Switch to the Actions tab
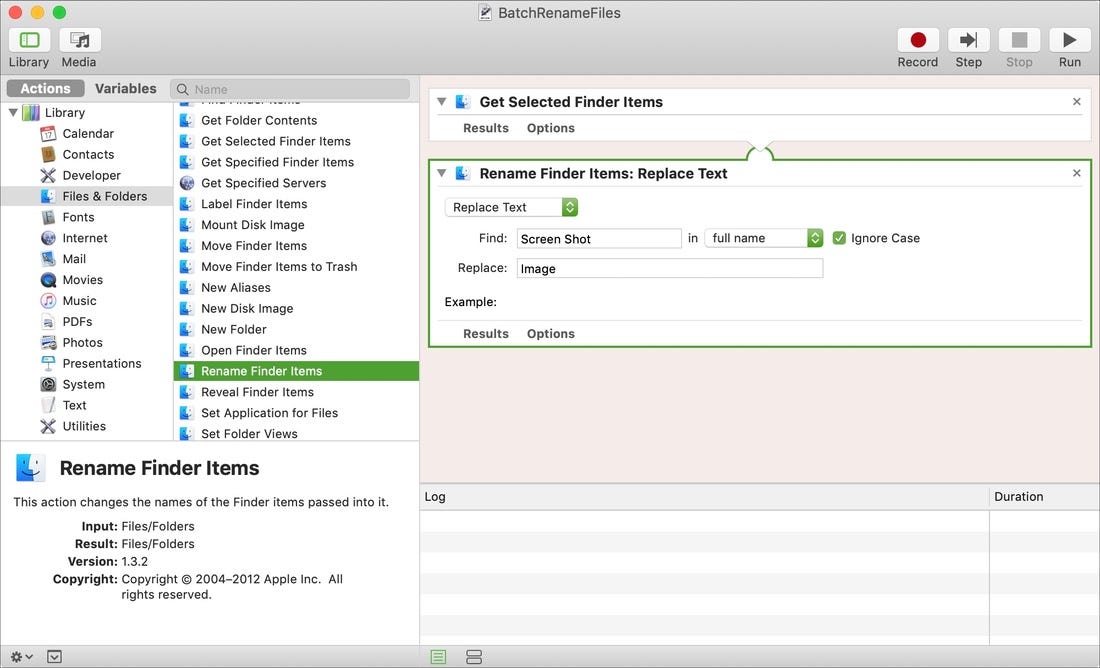 [46, 88]
